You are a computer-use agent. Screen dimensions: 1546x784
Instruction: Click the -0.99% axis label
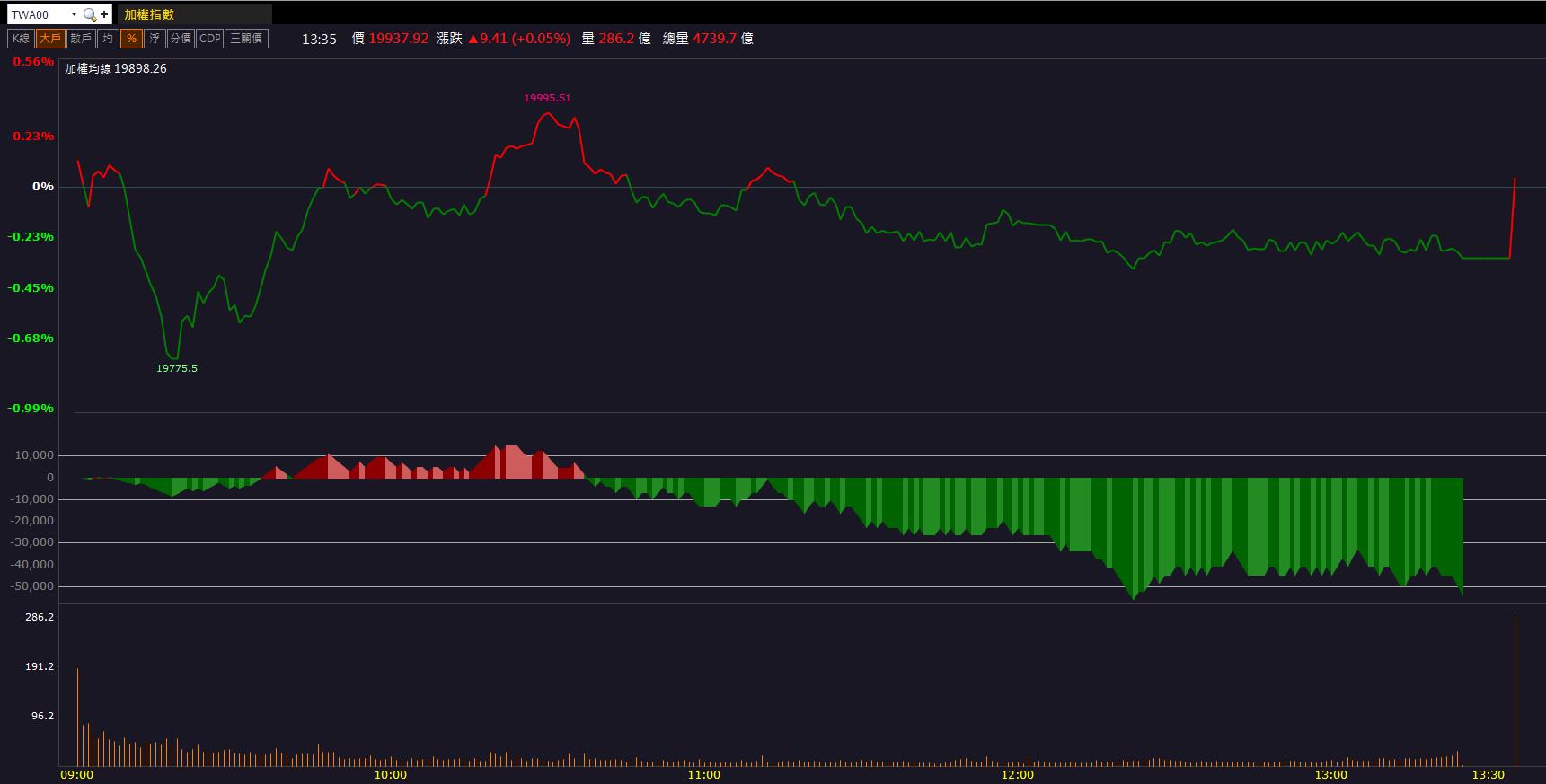[x=31, y=409]
